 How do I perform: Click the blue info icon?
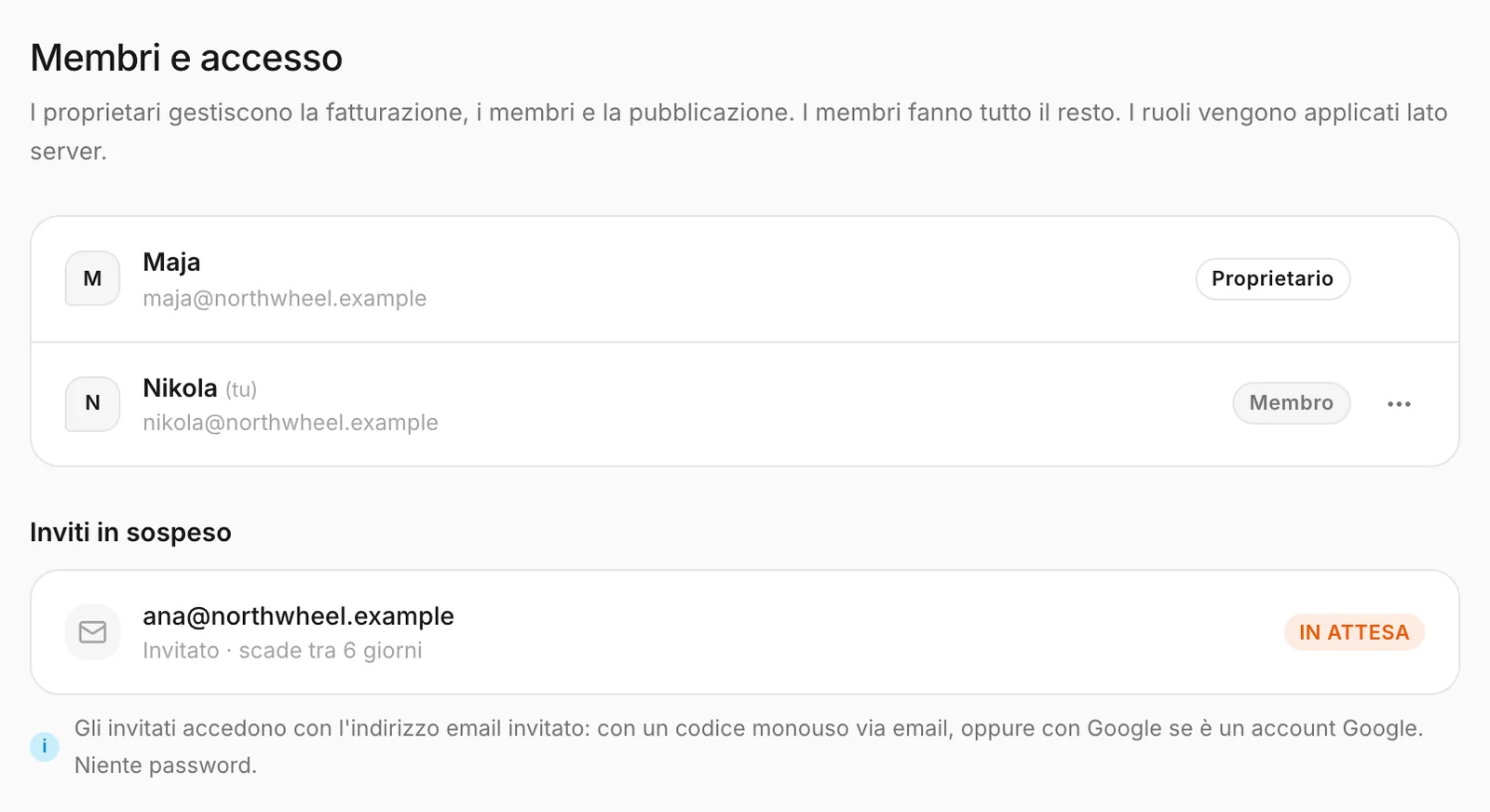coord(44,747)
